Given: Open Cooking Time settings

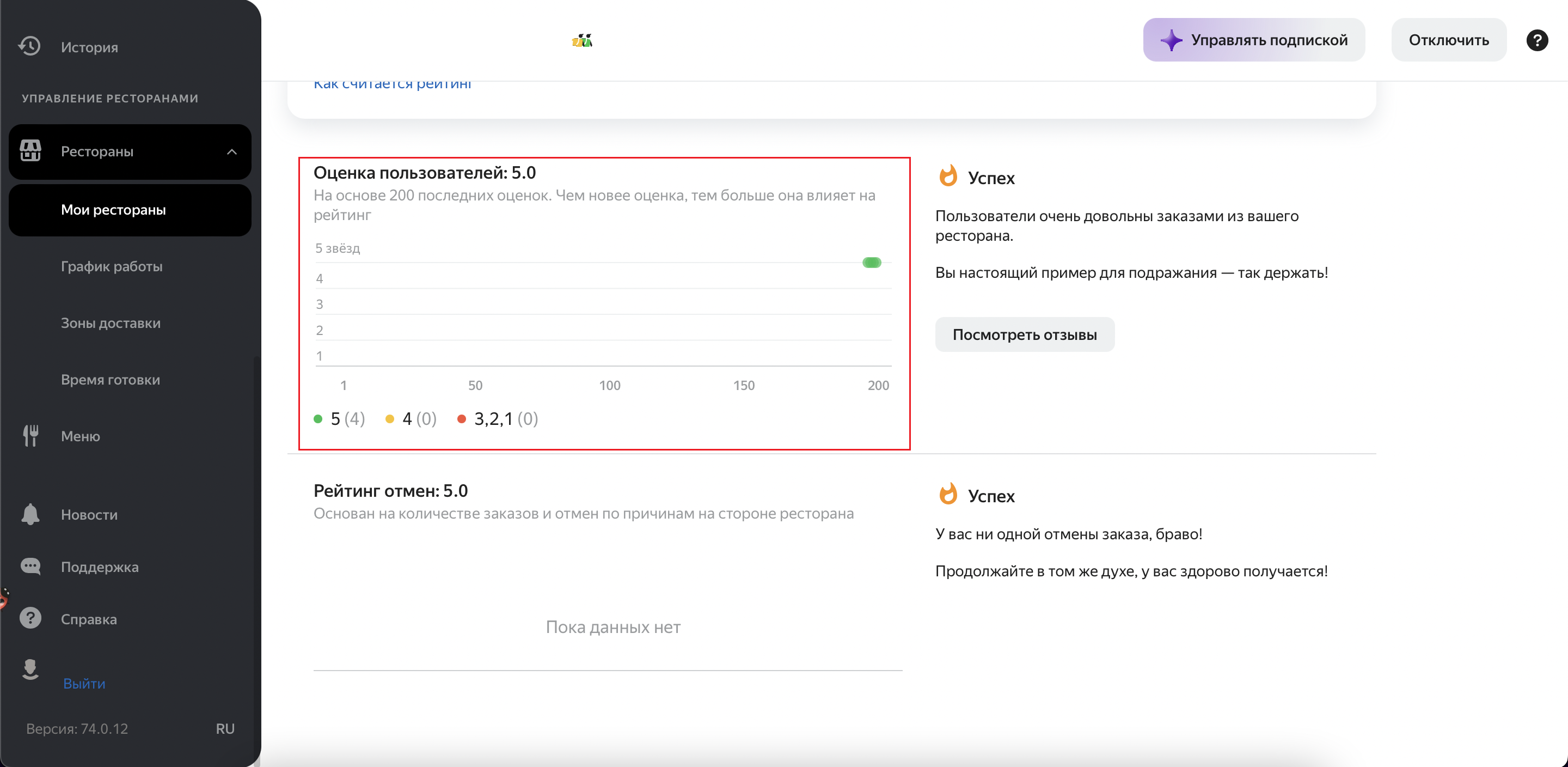Looking at the screenshot, I should click(110, 380).
